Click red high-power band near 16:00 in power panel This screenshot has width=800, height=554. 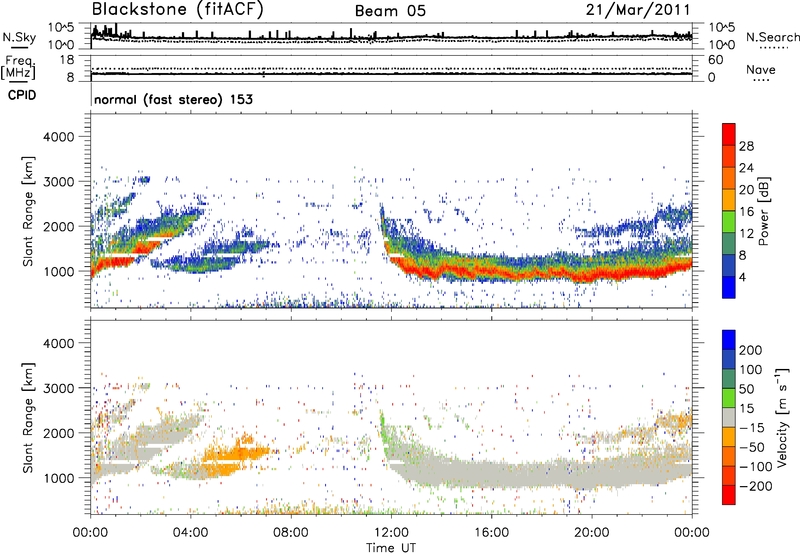490,272
